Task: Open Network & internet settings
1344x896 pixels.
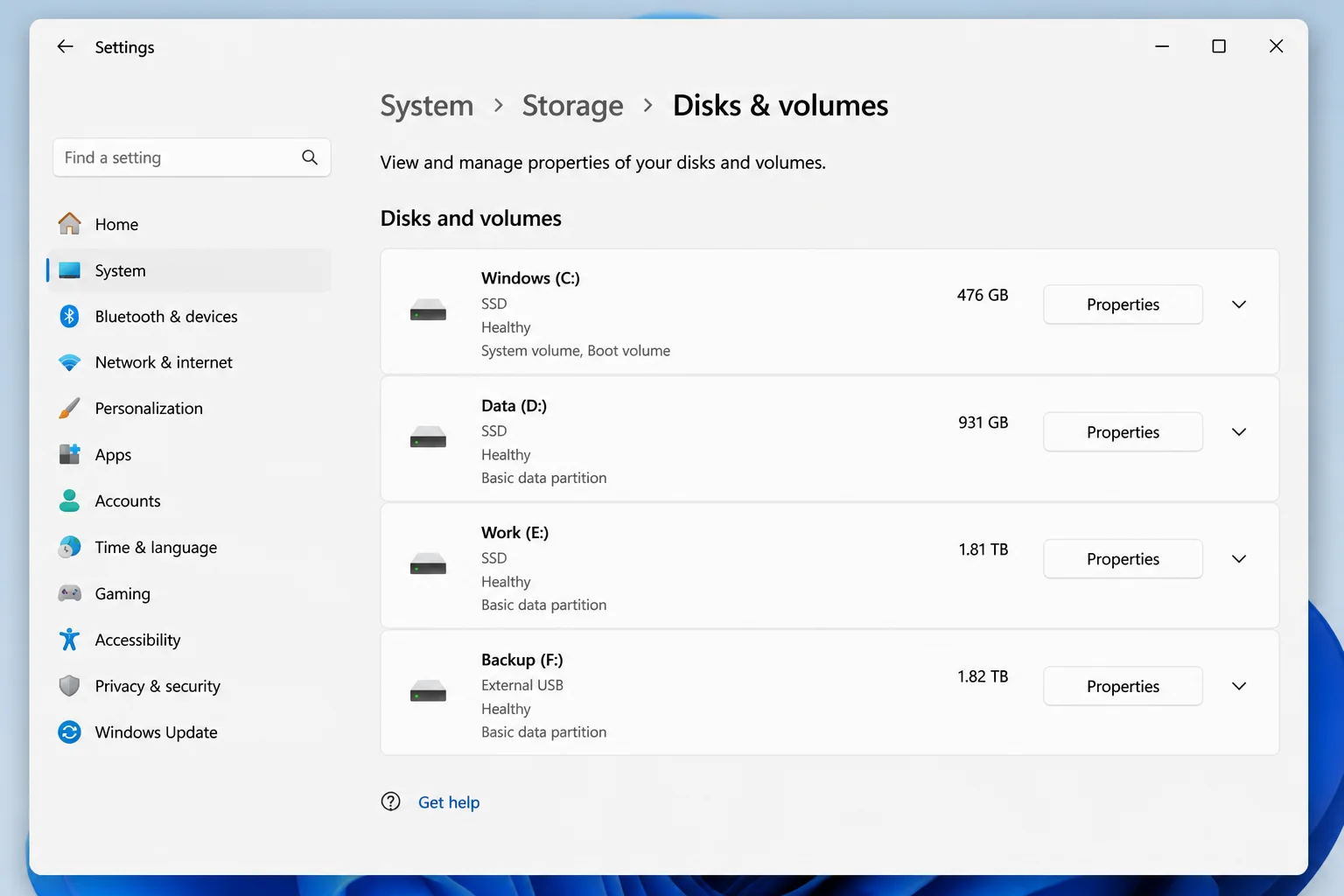Action: (189, 362)
